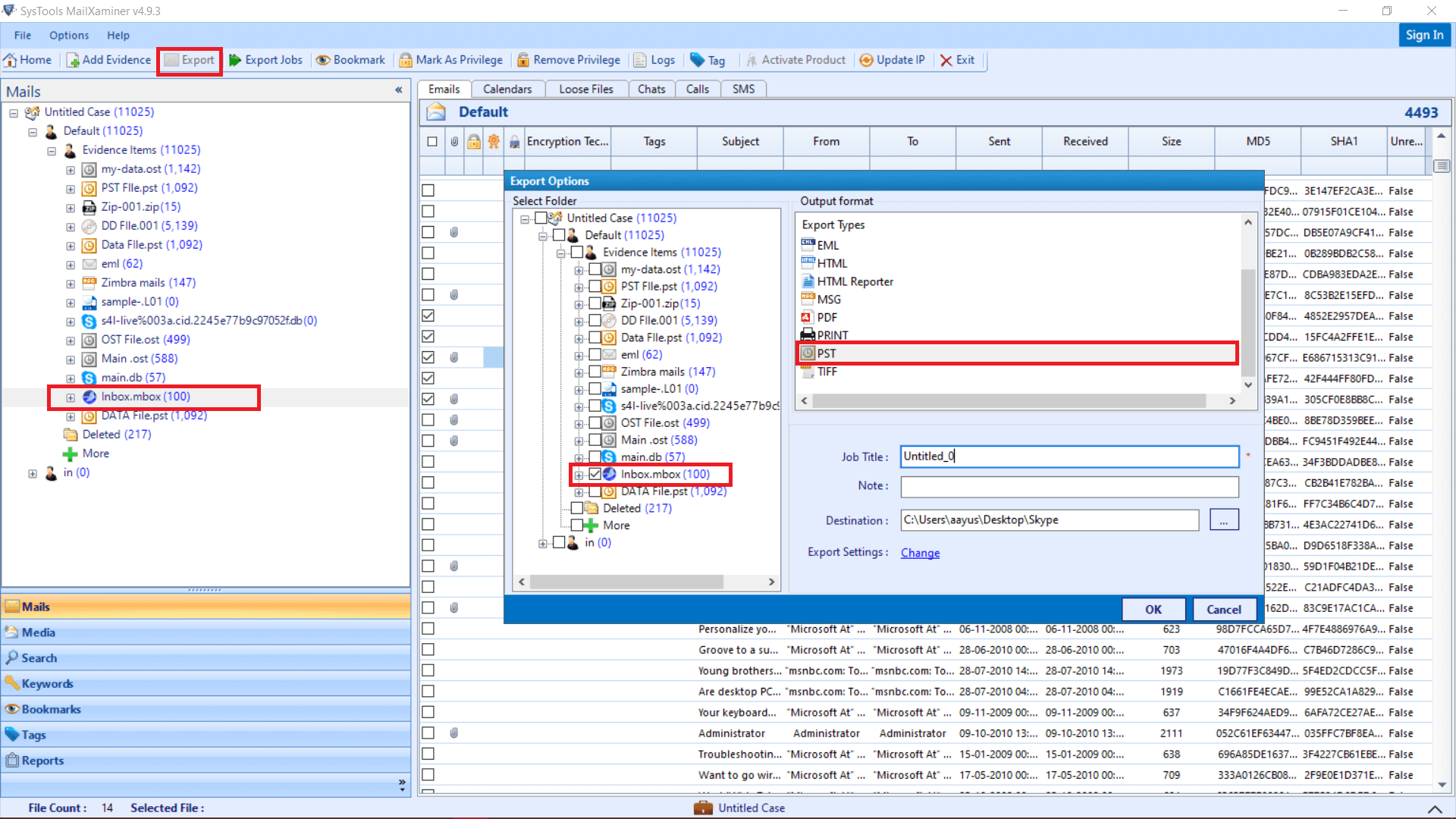1456x819 pixels.
Task: Click More in the Mails tree
Action: pyautogui.click(x=96, y=453)
